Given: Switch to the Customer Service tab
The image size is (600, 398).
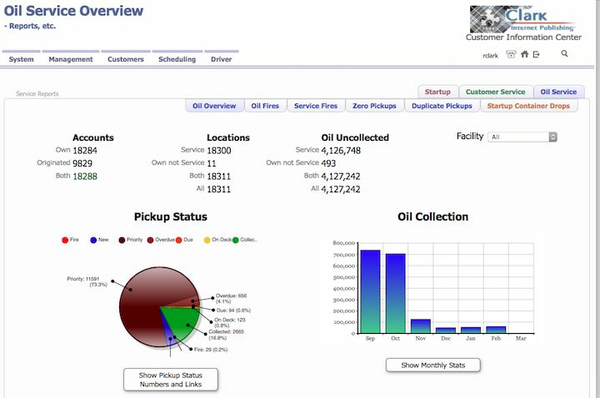Looking at the screenshot, I should 496,92.
